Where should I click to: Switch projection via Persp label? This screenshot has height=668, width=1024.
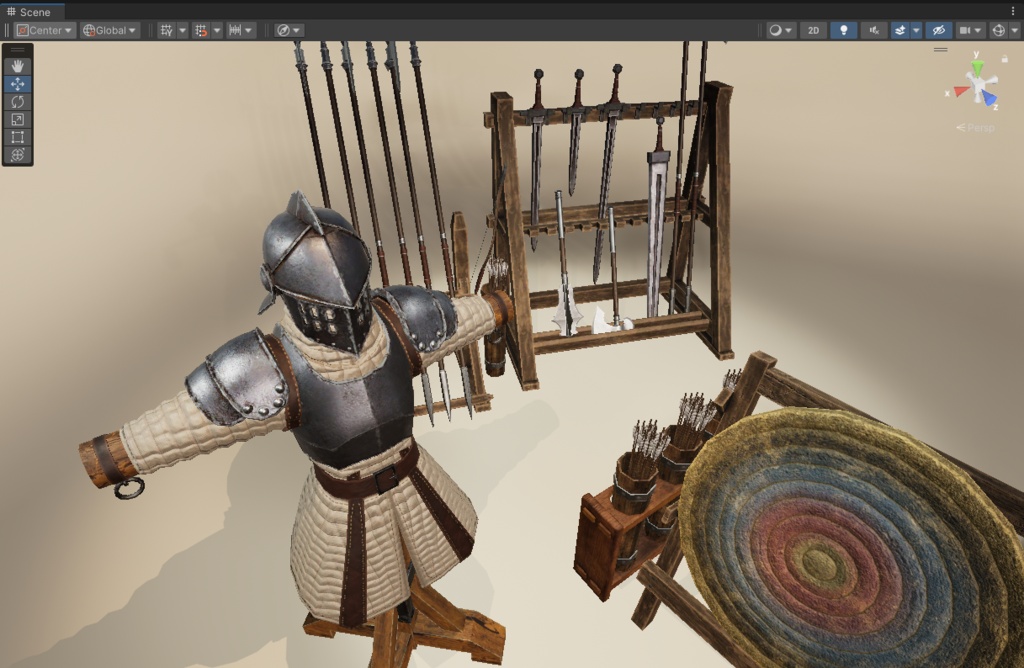click(976, 127)
